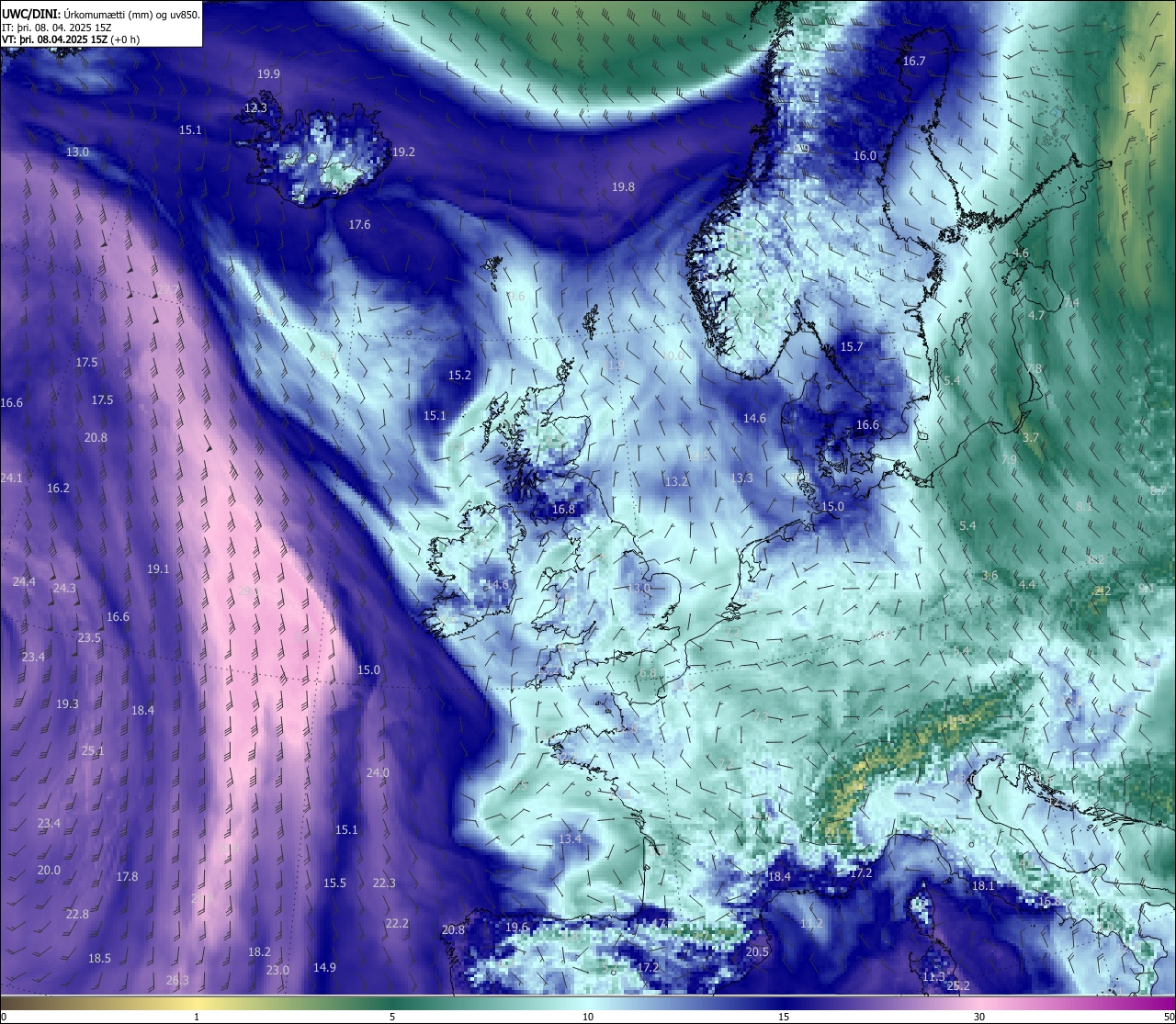1176x1024 pixels.
Task: Click the 18.2 value label near bottom
Action: point(259,952)
